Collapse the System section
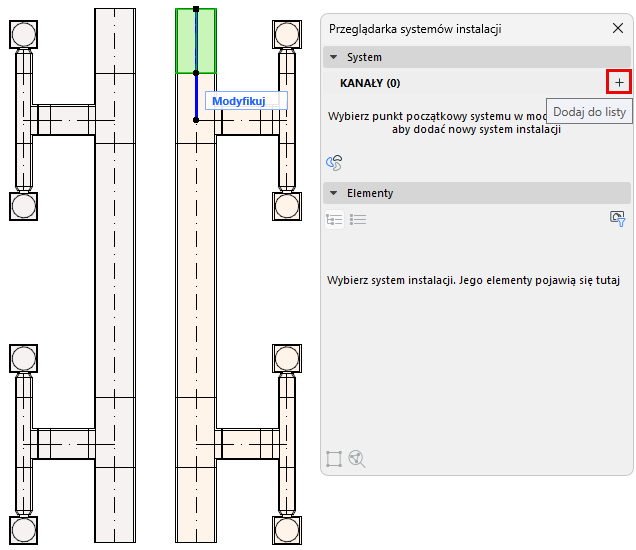 click(x=333, y=57)
